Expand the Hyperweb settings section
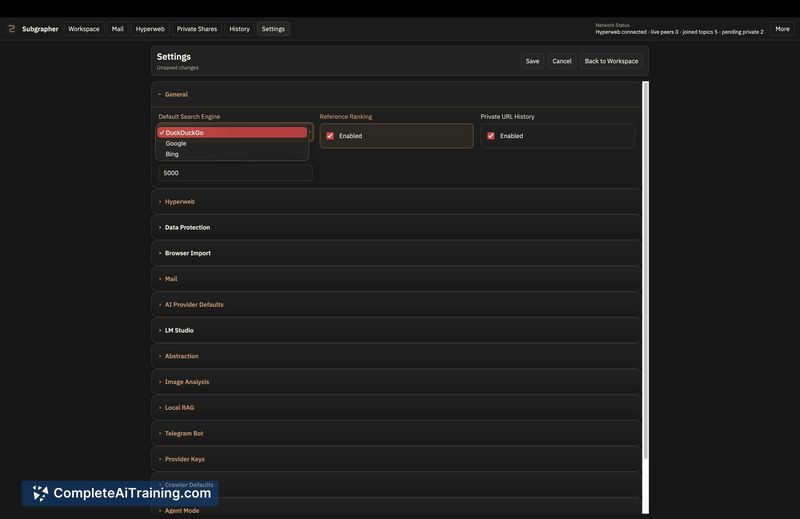Screen dimensions: 800x519 point(396,202)
